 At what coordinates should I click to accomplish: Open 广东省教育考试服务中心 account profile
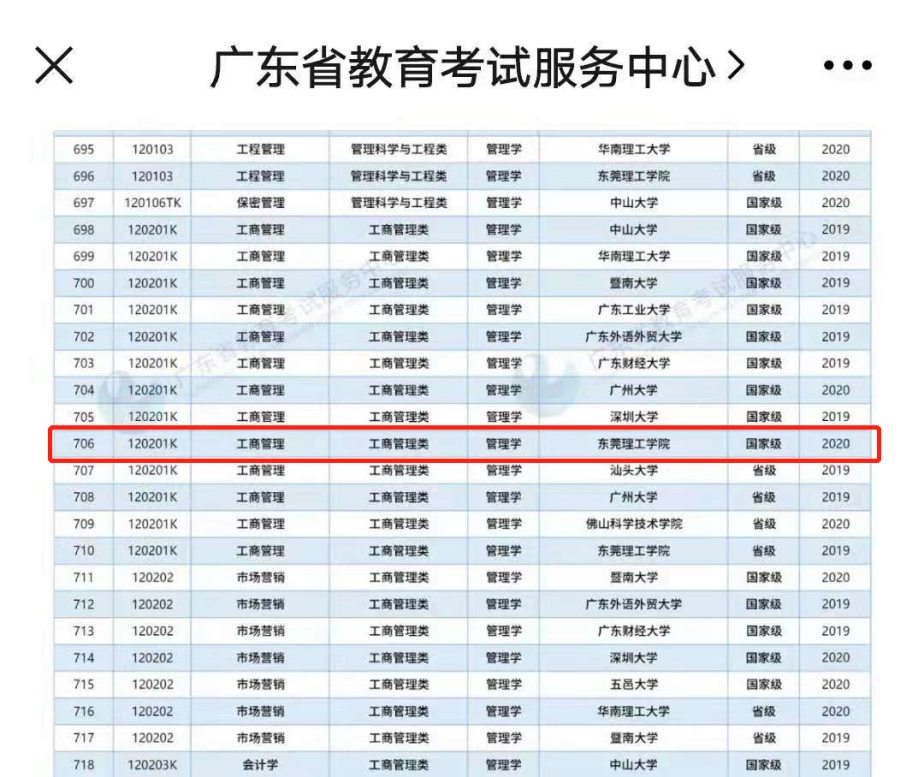click(x=462, y=67)
